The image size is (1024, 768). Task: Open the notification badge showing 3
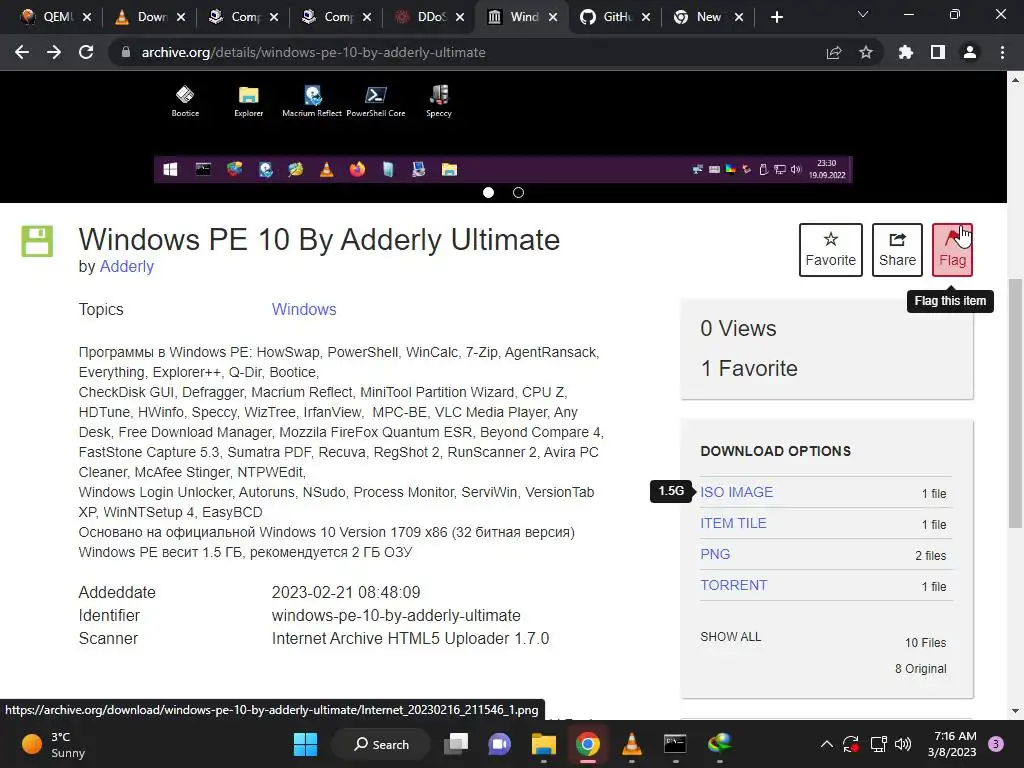pyautogui.click(x=997, y=744)
